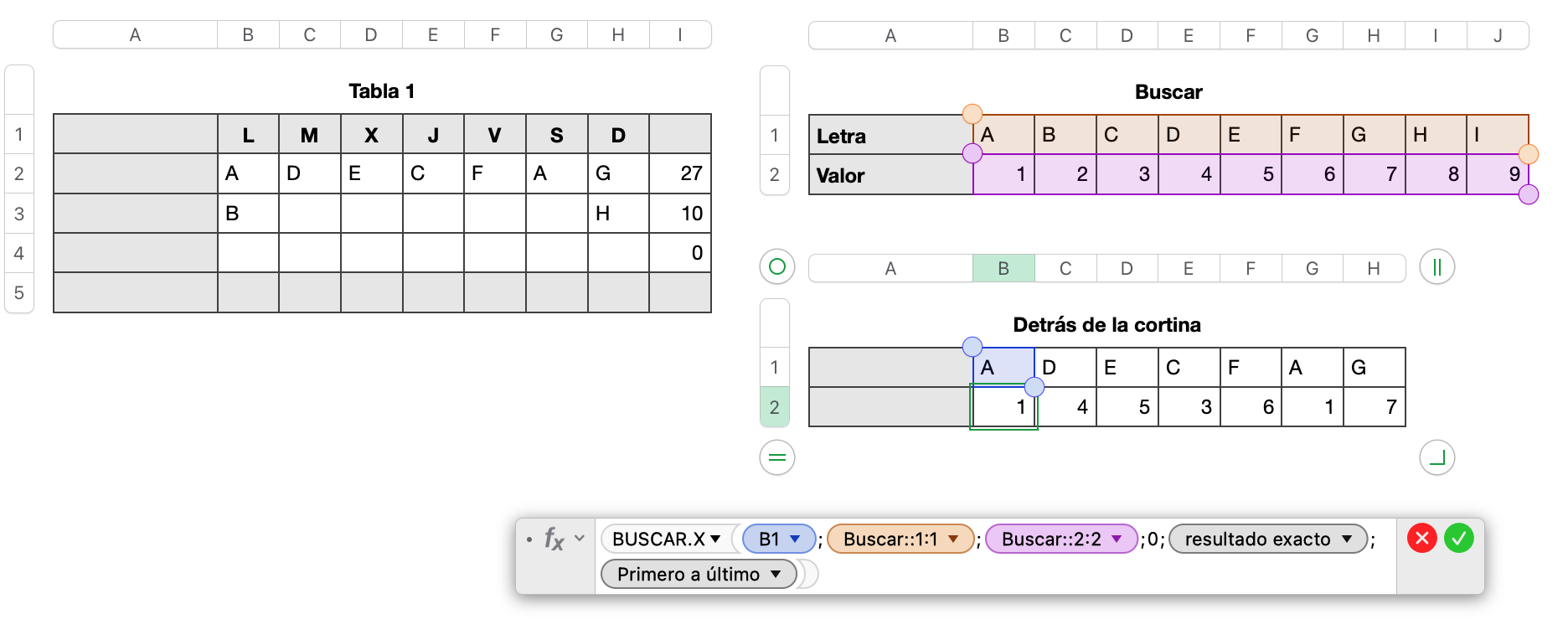Expand the 'Primero a último' search order dropdown
This screenshot has height=640, width=1568.
coord(776,574)
